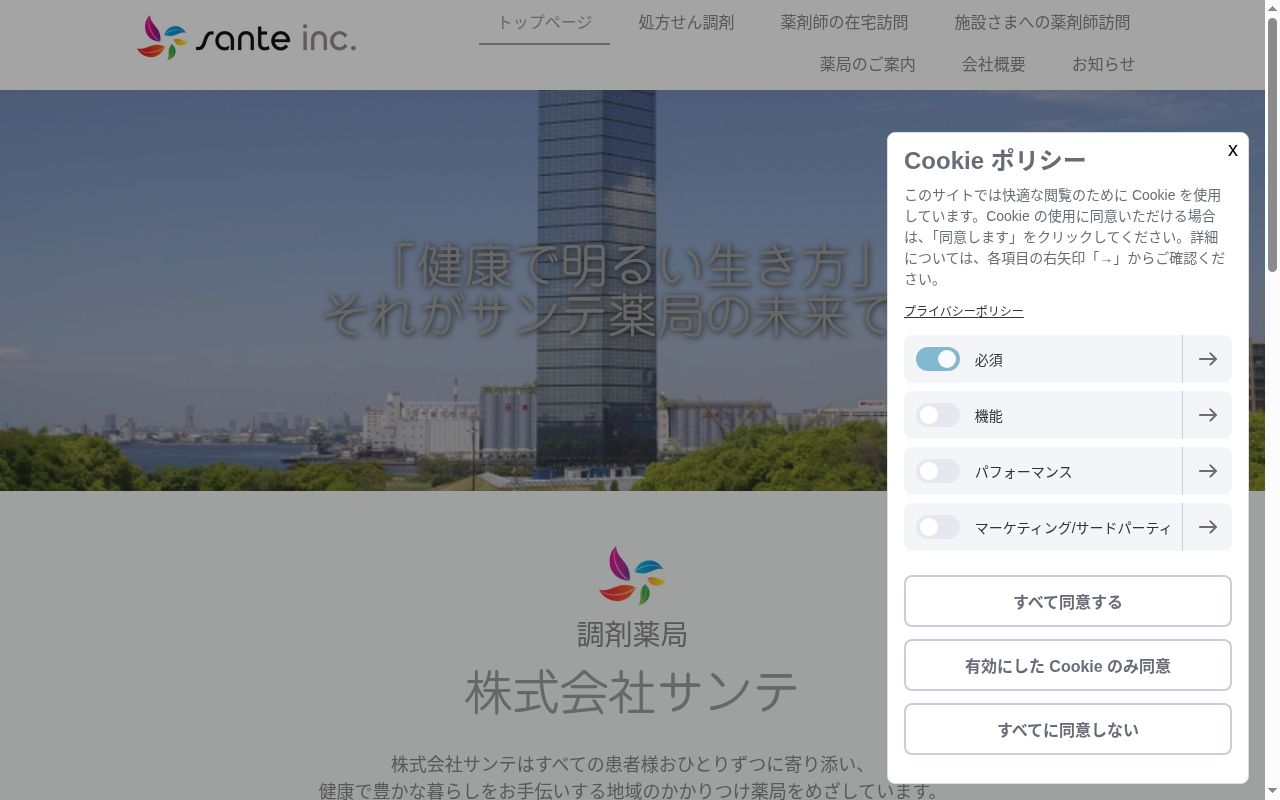
Task: Expand details arrow for 機能 cookies
Action: [x=1207, y=415]
